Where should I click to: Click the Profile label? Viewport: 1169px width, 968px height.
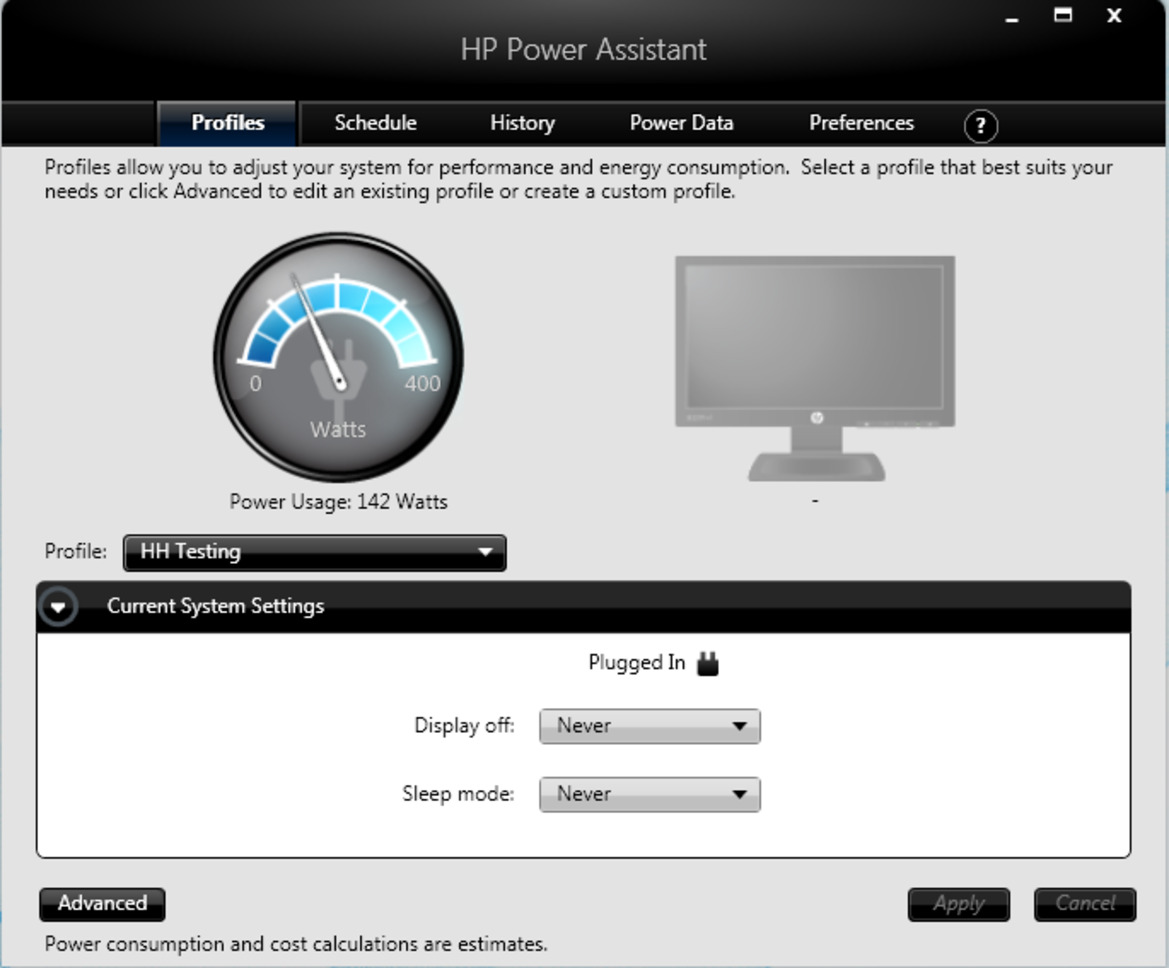(x=75, y=552)
